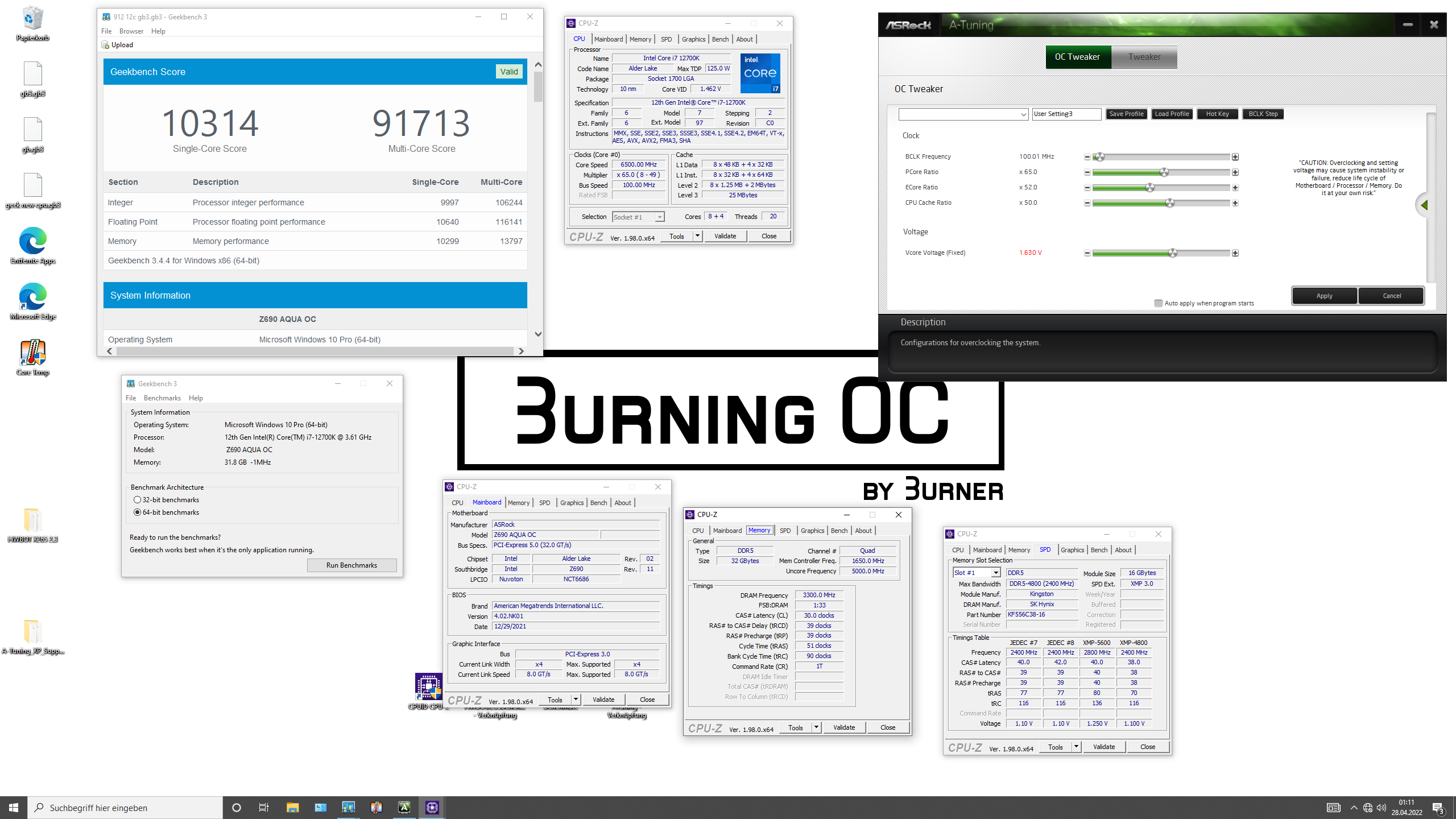Screen dimensions: 1456x819
Task: Click the Windows taskbar search box
Action: click(125, 808)
